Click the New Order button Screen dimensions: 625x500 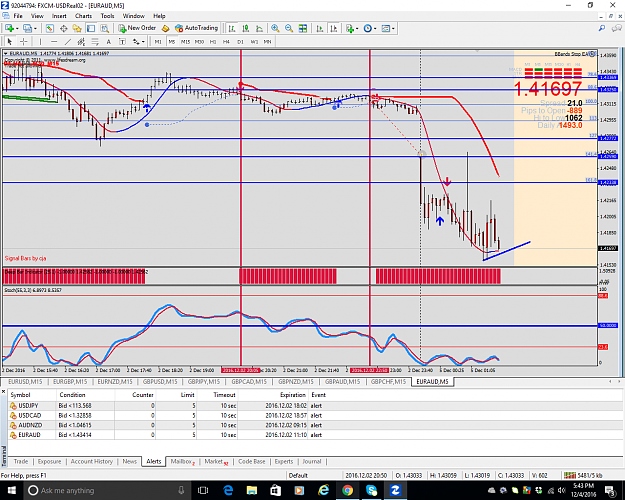(137, 28)
